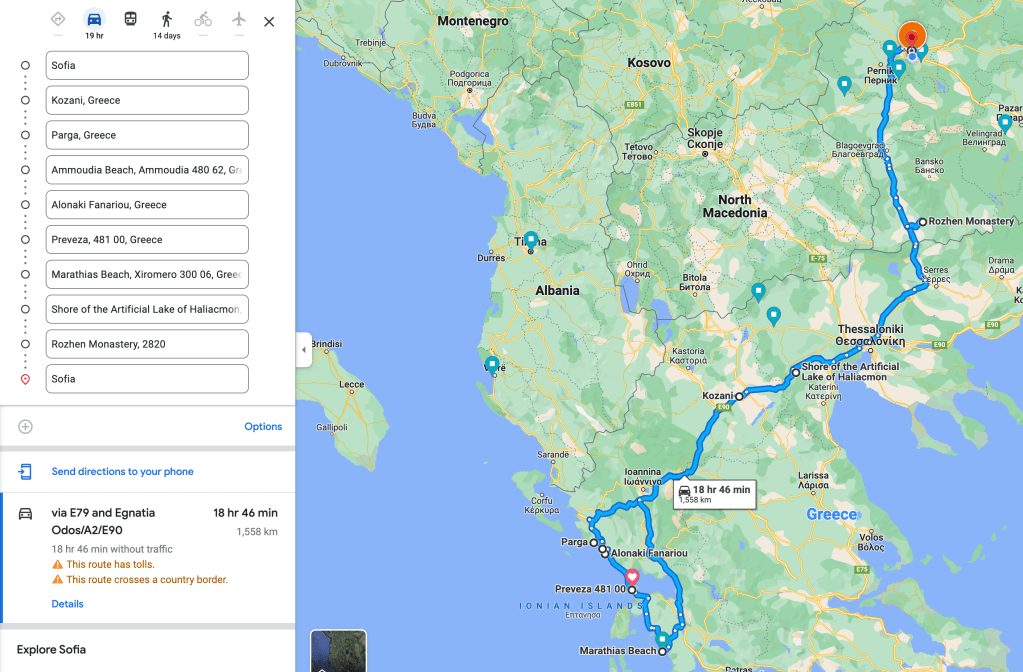This screenshot has height=672, width=1023.
Task: Open route Options
Action: click(x=263, y=427)
